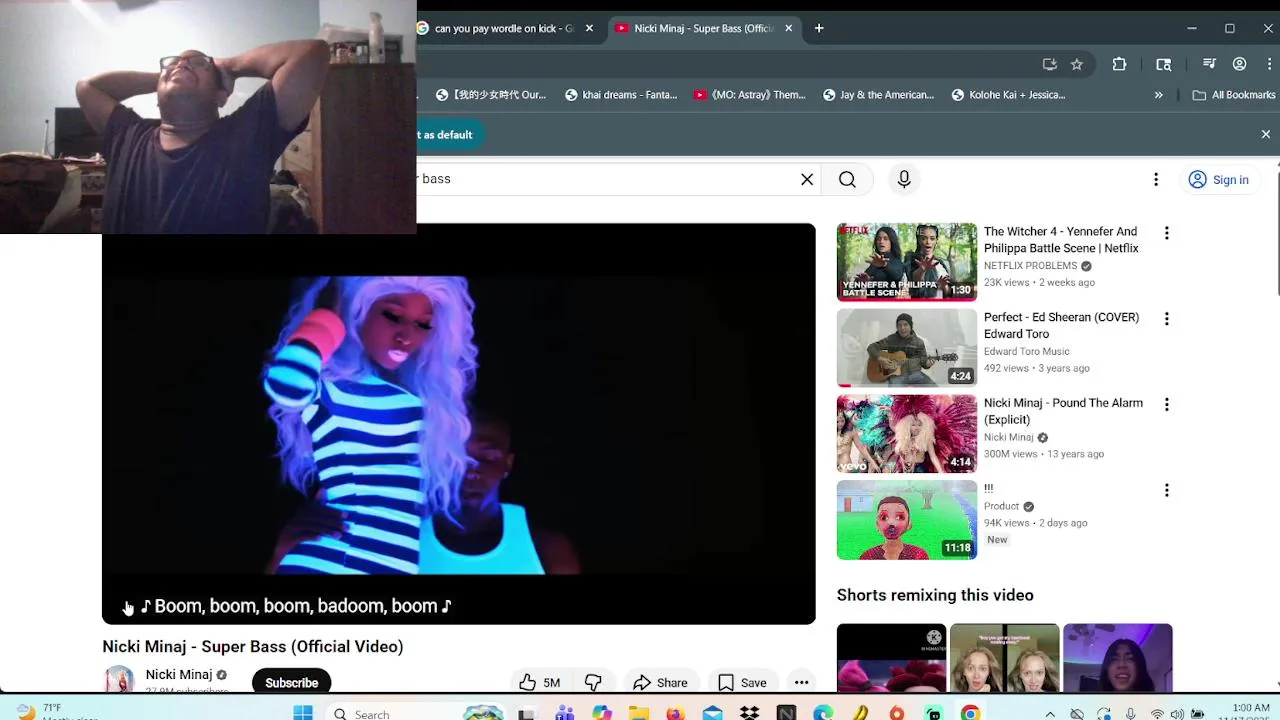Image resolution: width=1280 pixels, height=720 pixels.
Task: Open options menu for Perfect - Ed Sheeran cover
Action: (x=1166, y=319)
